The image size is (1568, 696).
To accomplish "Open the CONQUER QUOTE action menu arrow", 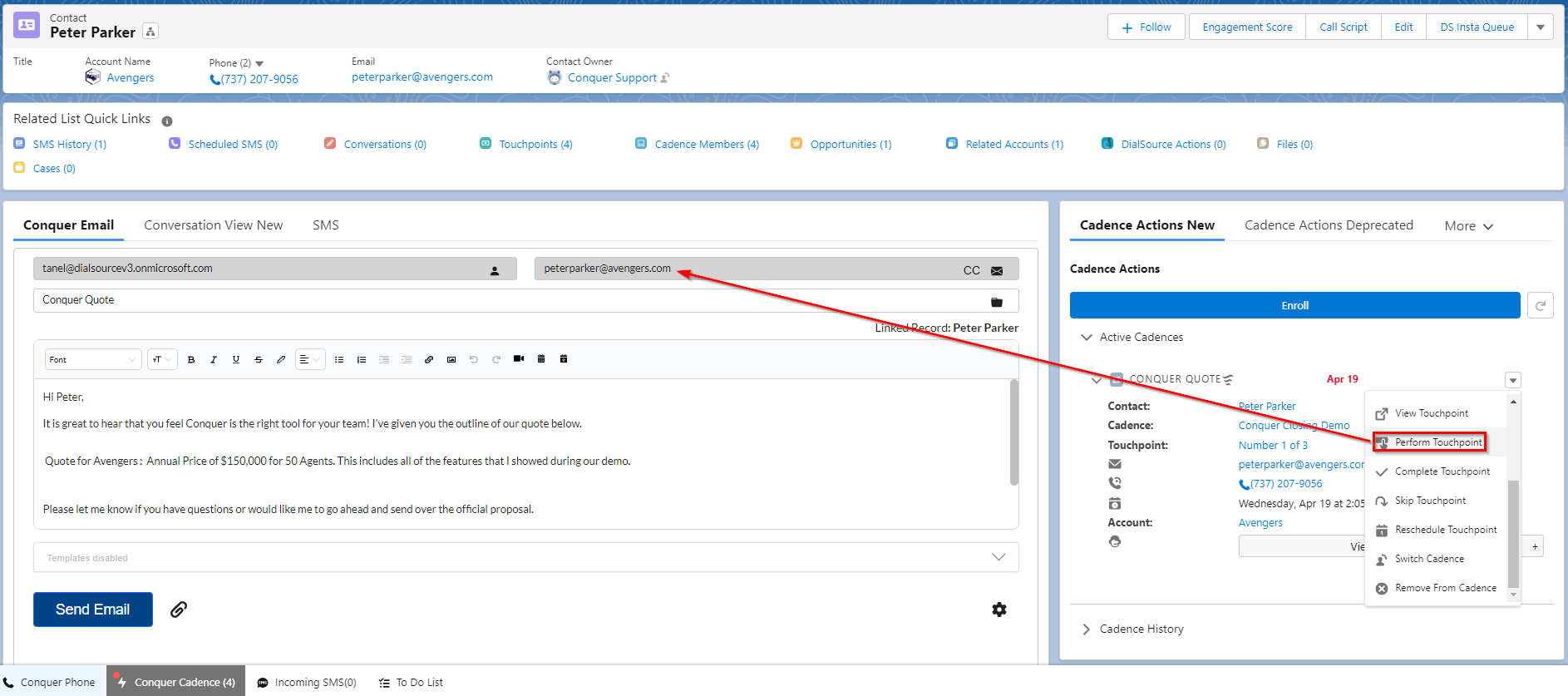I will 1513,380.
